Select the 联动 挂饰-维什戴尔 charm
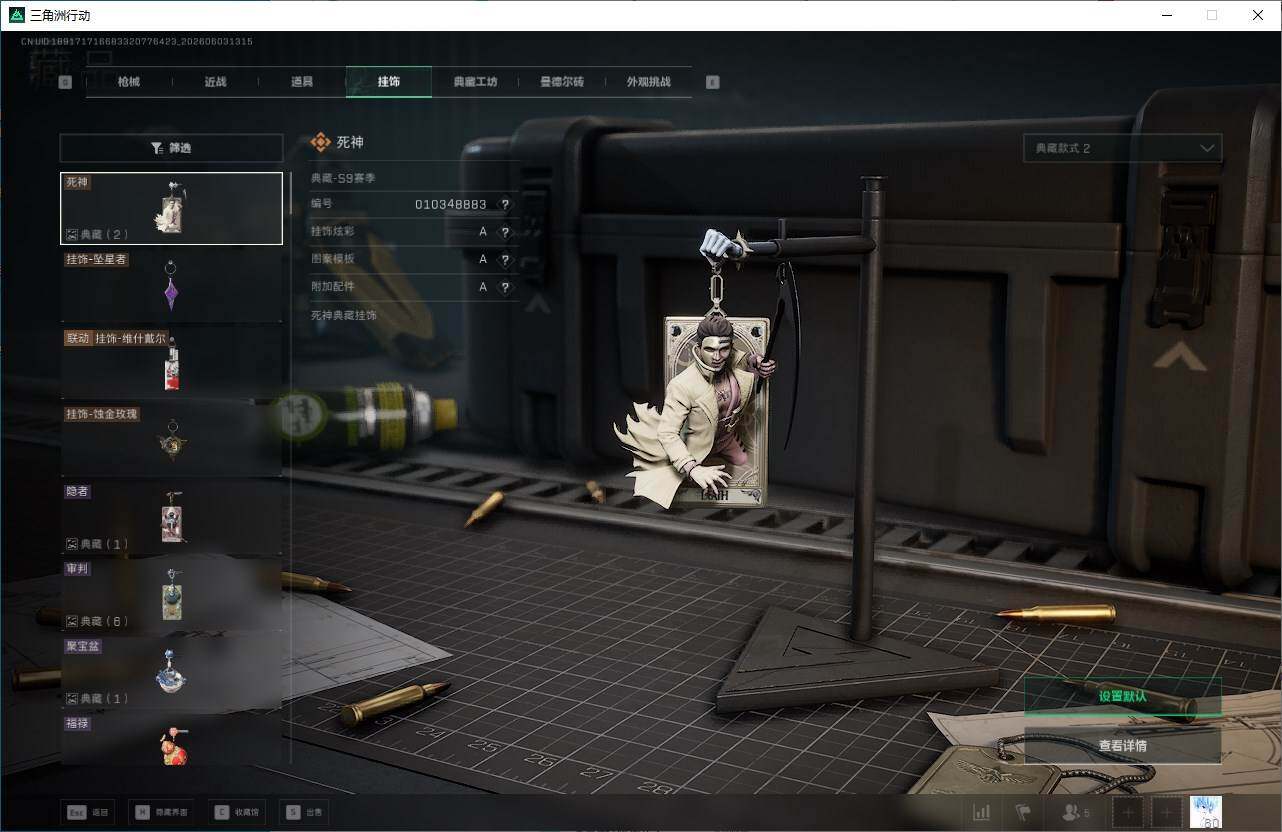The height and width of the screenshot is (832, 1282). 171,364
